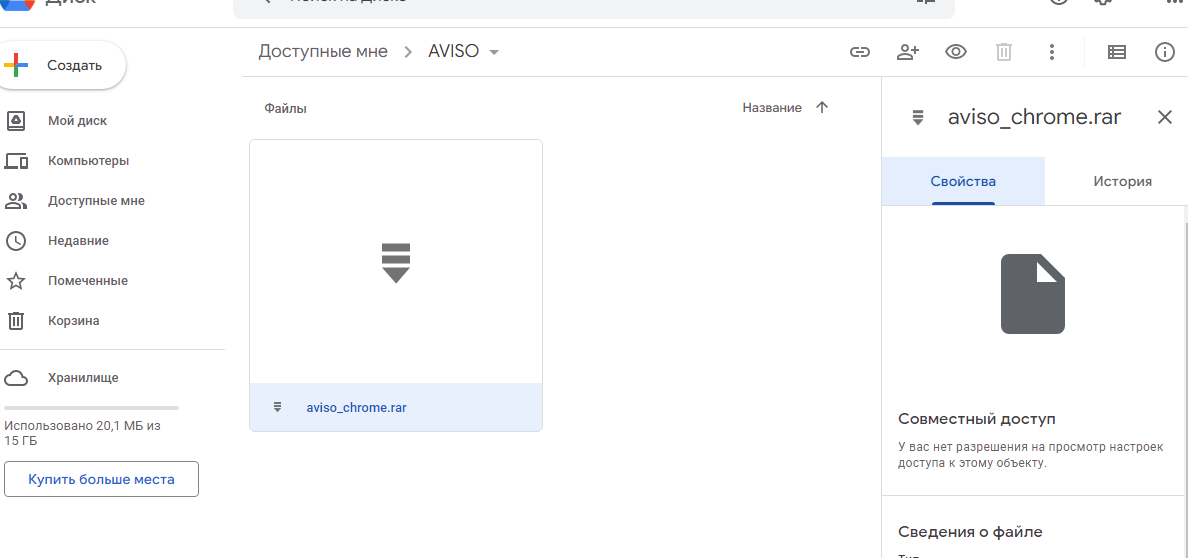This screenshot has width=1188, height=558.
Task: Open Компьютеры section
Action: 88,161
